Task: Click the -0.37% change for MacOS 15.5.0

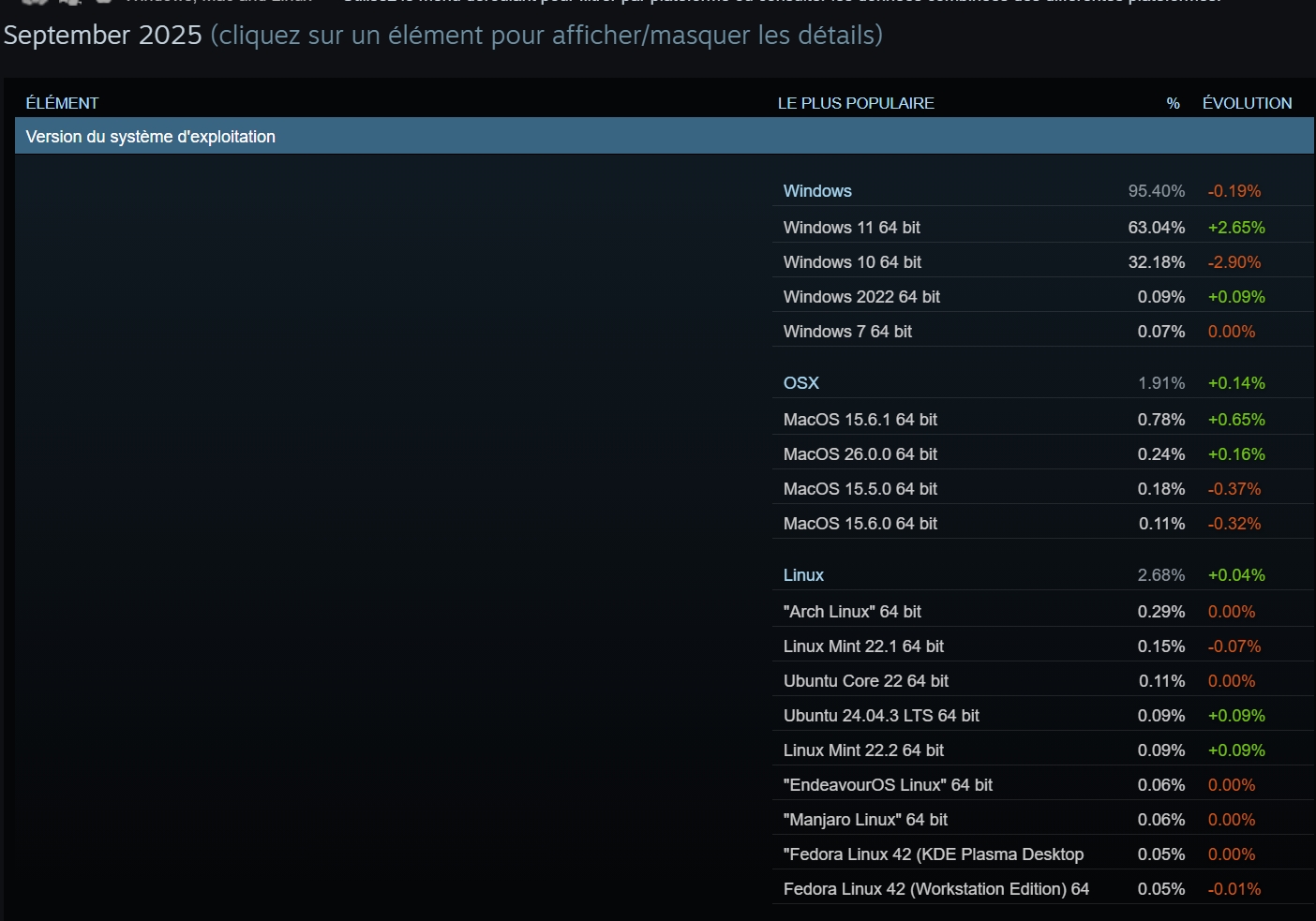Action: click(x=1234, y=489)
